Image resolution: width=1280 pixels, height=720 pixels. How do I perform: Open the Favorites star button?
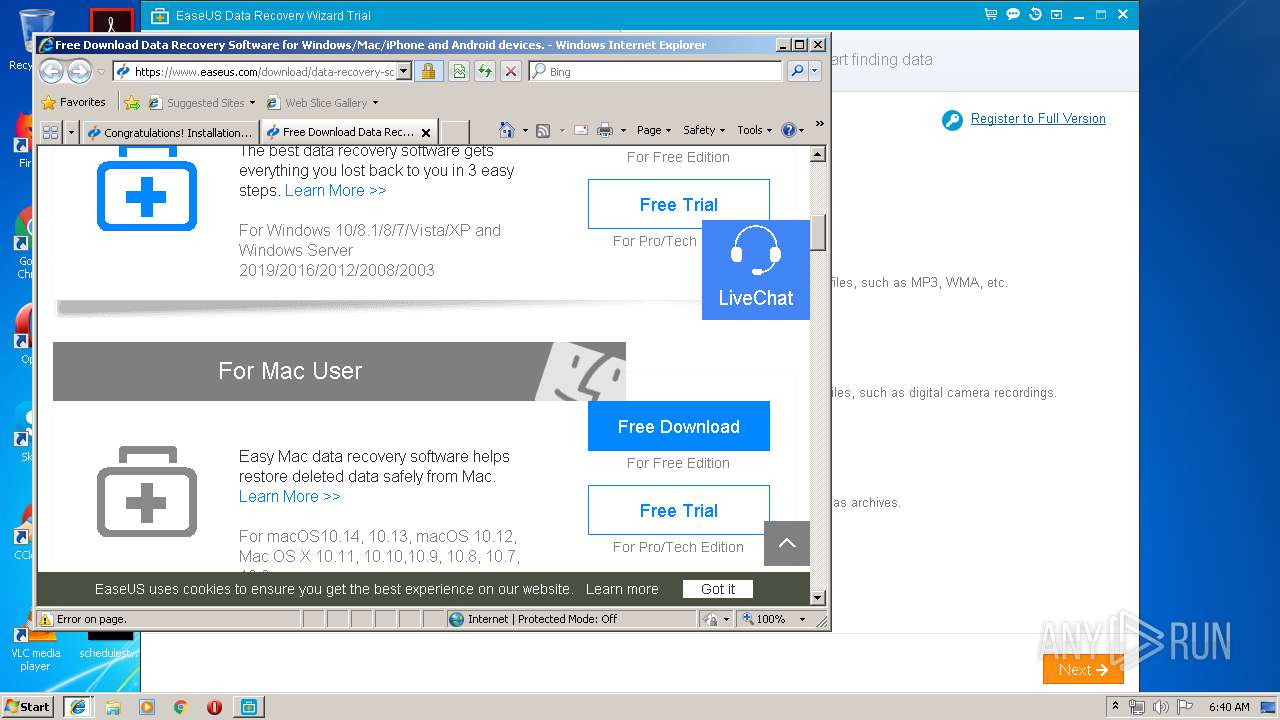(x=74, y=102)
